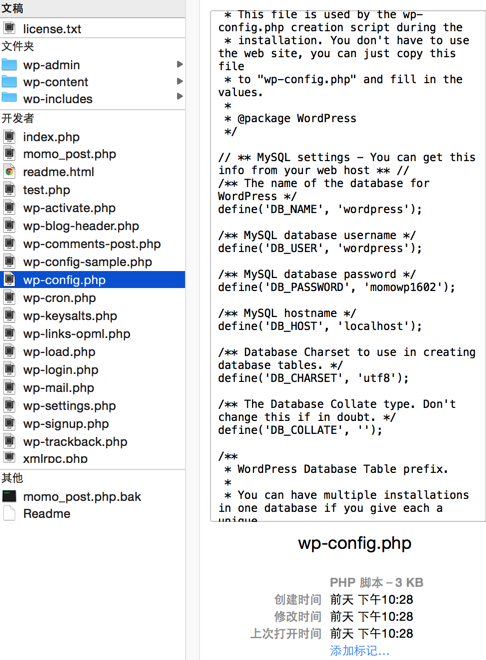The height and width of the screenshot is (660, 486).
Task: Click the readme.html Chrome file icon
Action: 9,172
